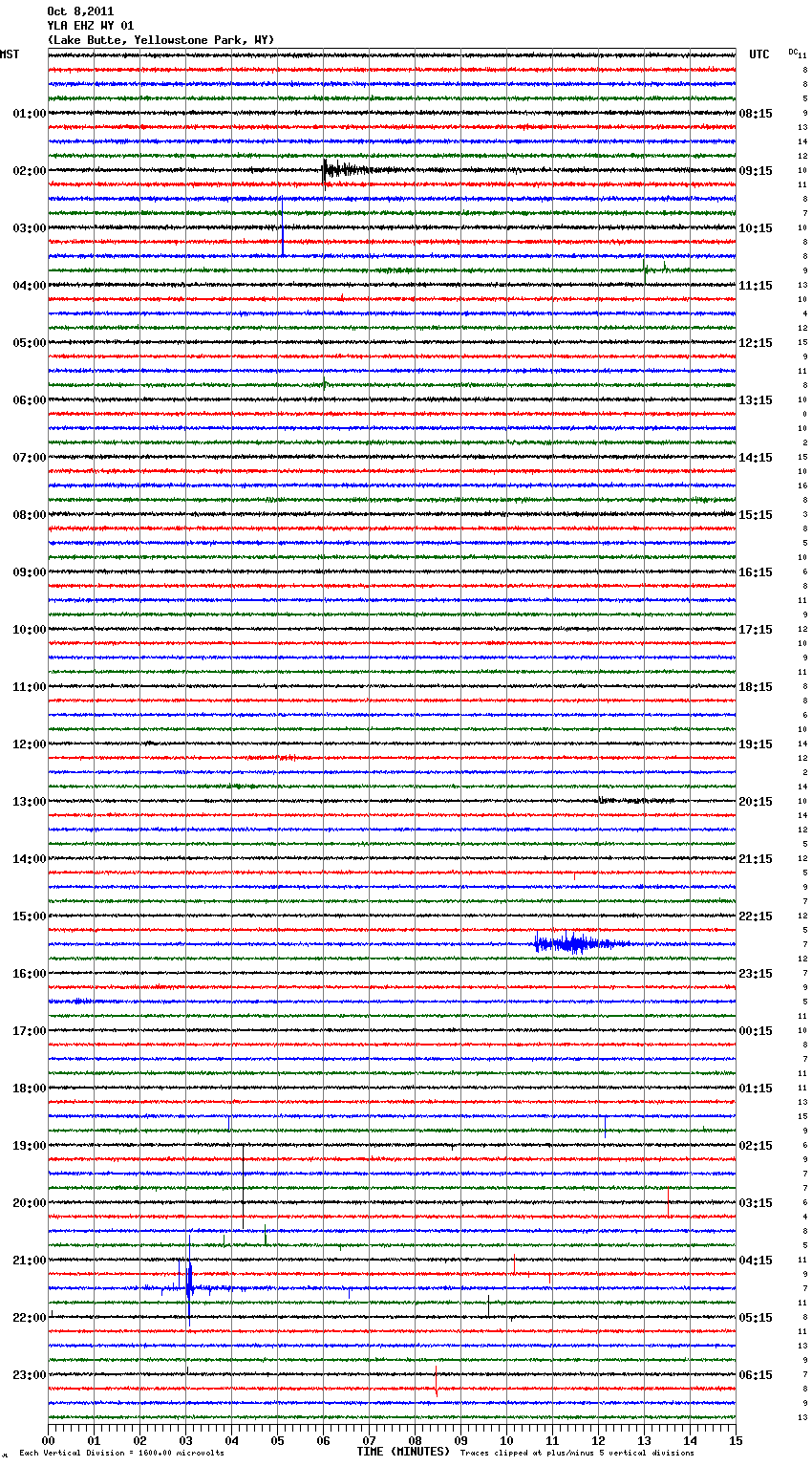Click UTC time label '18:15'
Image resolution: width=812 pixels, height=1466 pixels.
[x=756, y=687]
